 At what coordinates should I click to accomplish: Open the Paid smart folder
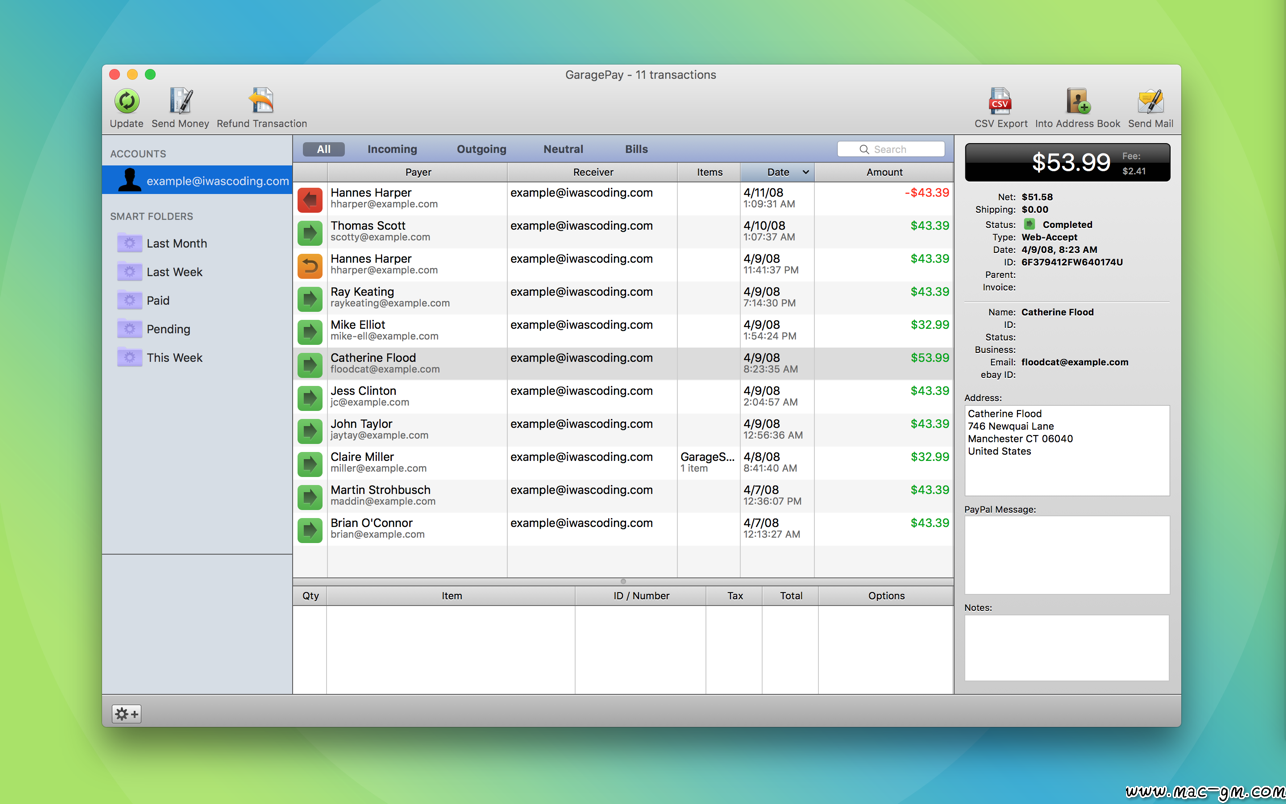144,300
